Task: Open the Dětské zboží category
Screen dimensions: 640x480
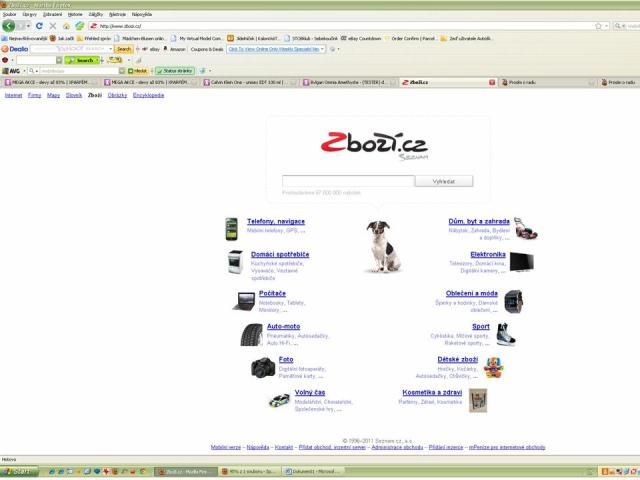Action: click(x=458, y=360)
